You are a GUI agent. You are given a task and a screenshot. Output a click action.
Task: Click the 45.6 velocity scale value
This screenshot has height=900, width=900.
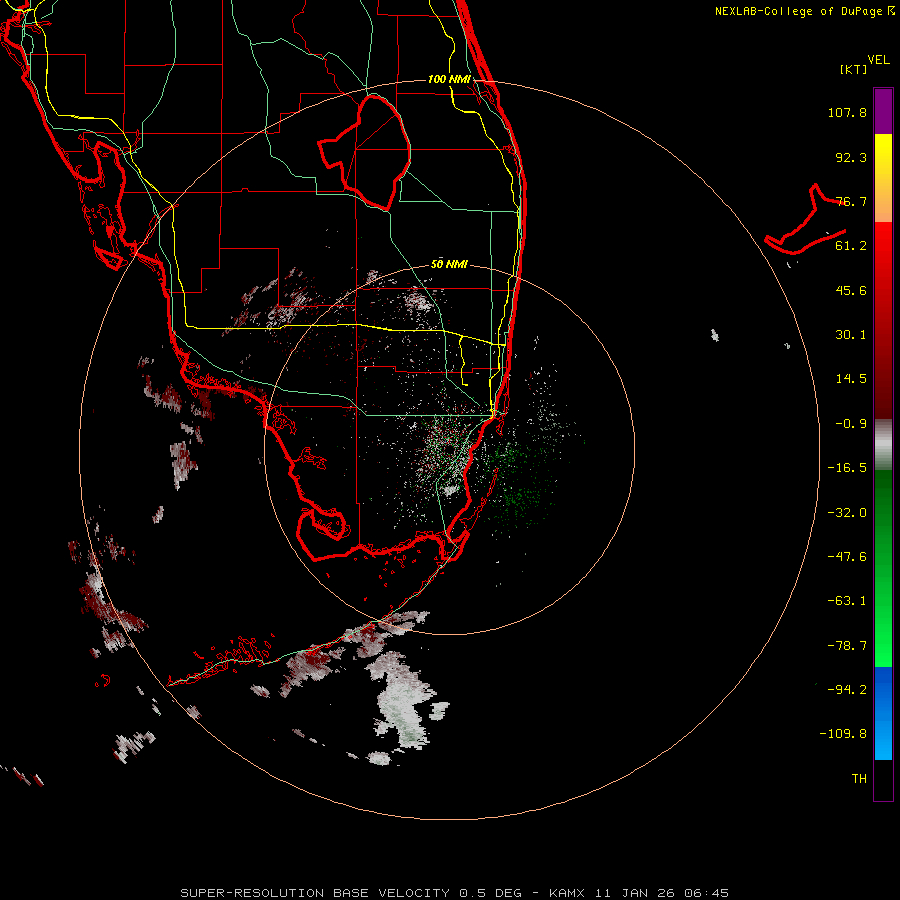(x=851, y=290)
